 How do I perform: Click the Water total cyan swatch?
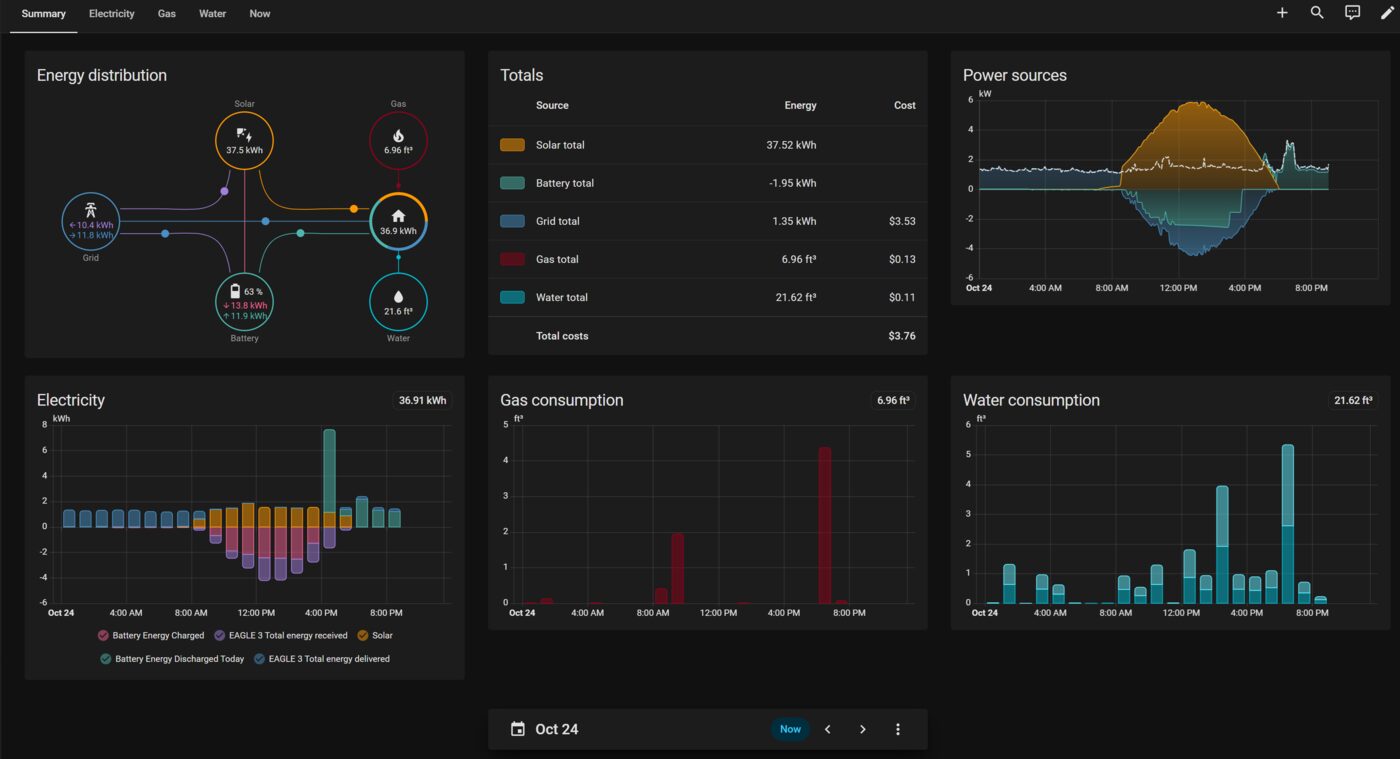(512, 297)
